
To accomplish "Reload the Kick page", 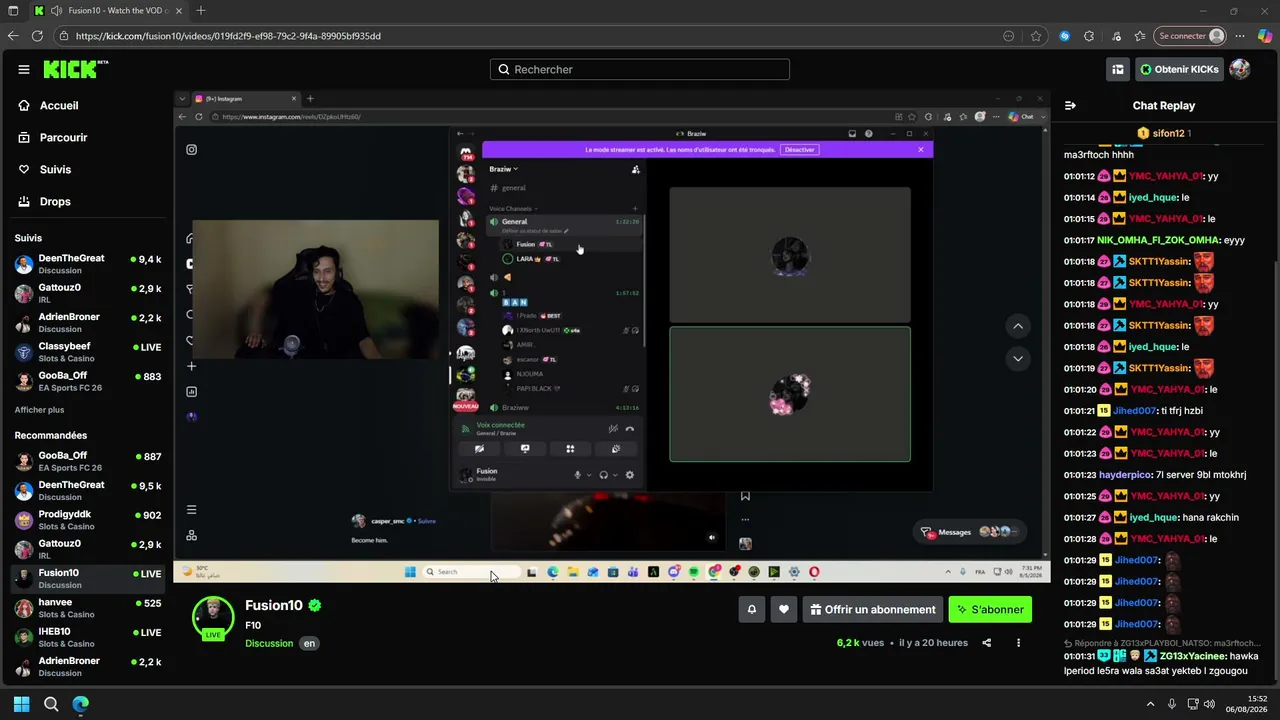I will [x=37, y=36].
